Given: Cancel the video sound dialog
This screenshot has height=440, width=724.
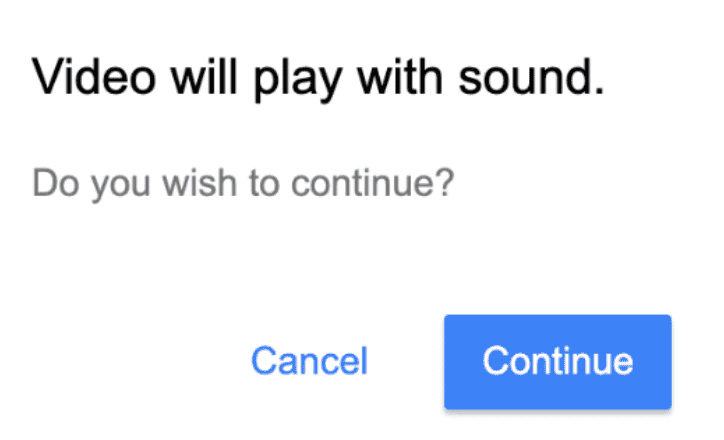Looking at the screenshot, I should 309,361.
